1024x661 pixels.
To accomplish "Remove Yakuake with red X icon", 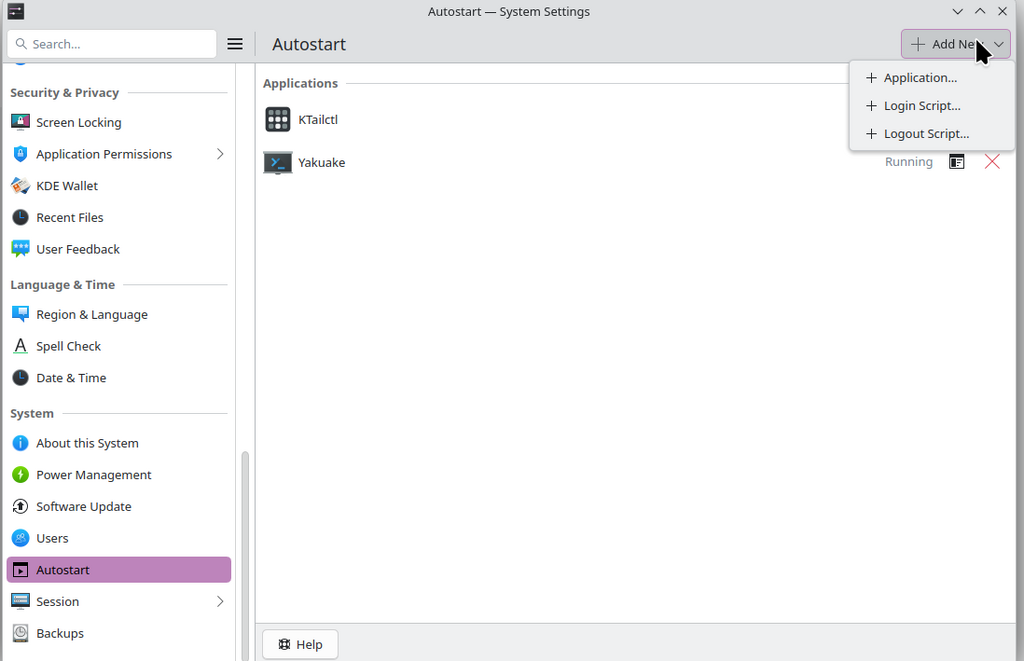I will pyautogui.click(x=992, y=162).
